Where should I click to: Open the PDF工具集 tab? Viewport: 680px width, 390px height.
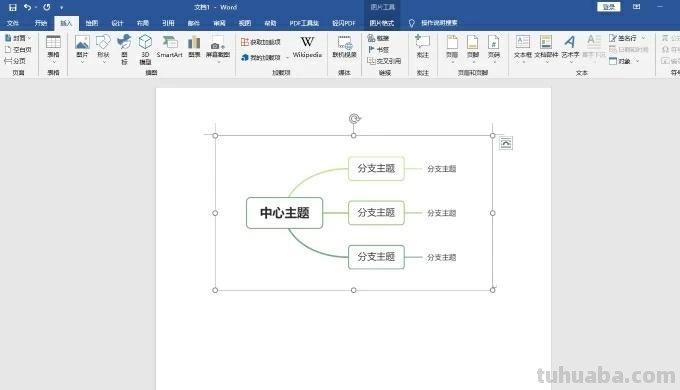point(304,23)
